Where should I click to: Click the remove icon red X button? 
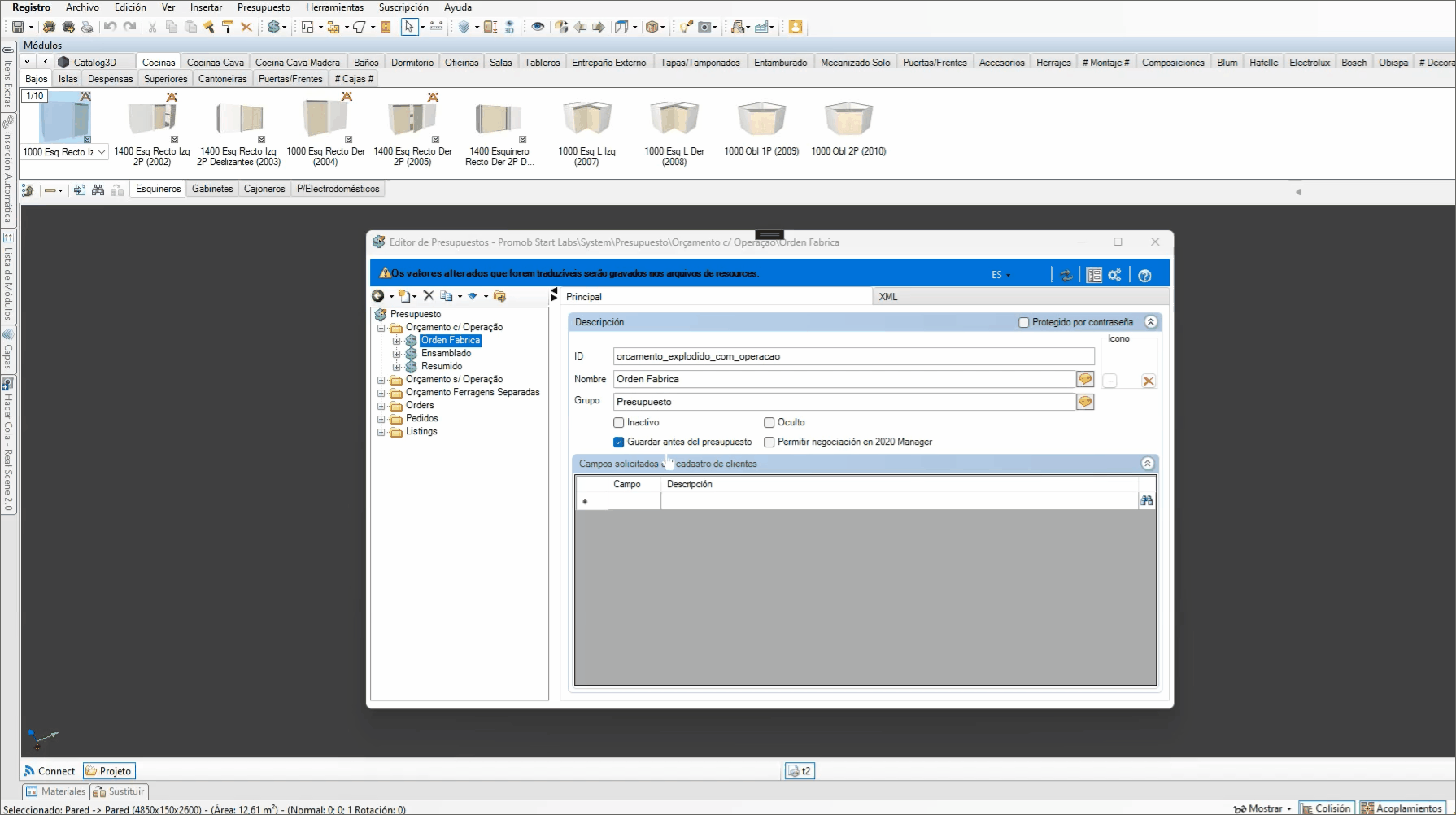pyautogui.click(x=1149, y=381)
